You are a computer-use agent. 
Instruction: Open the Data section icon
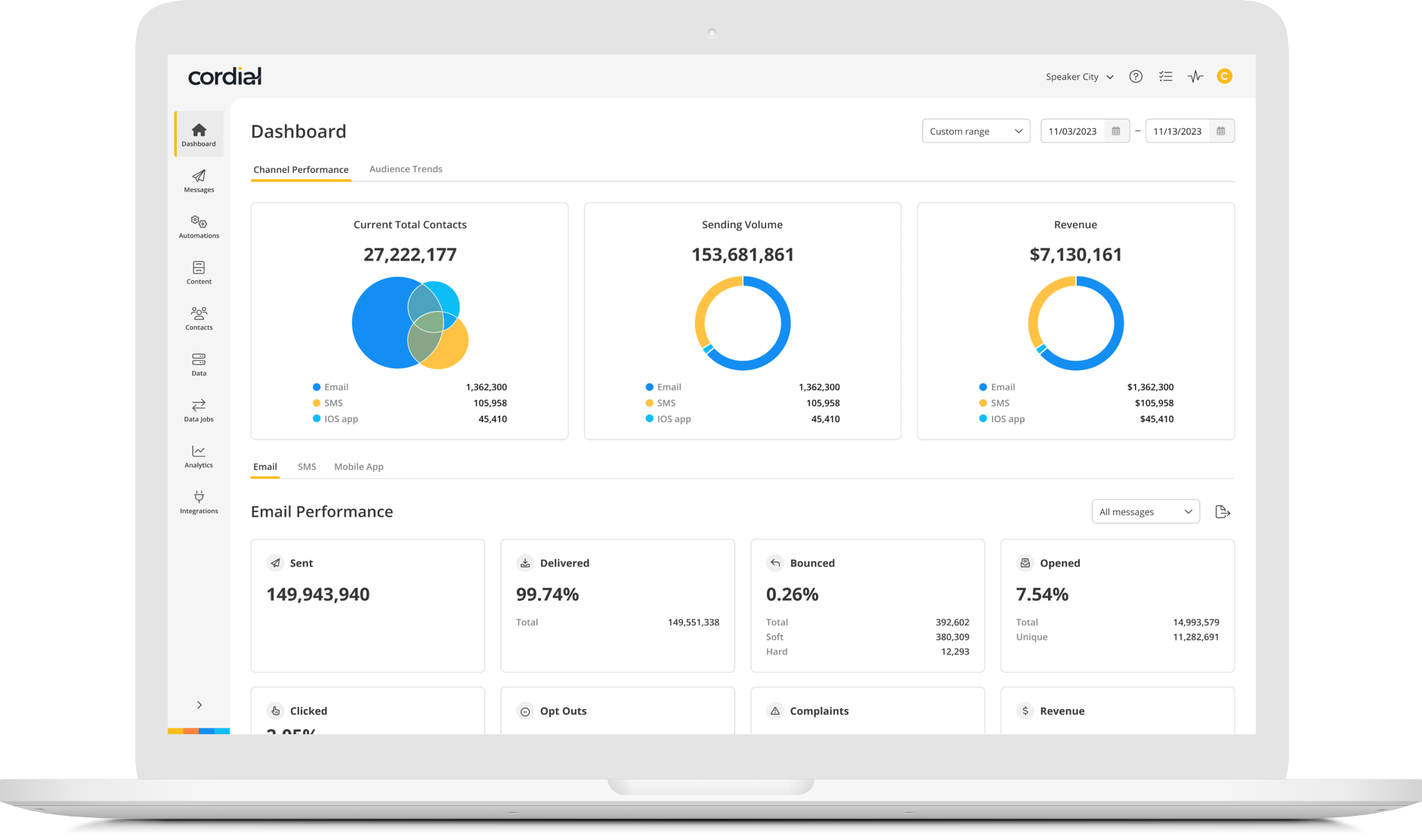coord(198,365)
